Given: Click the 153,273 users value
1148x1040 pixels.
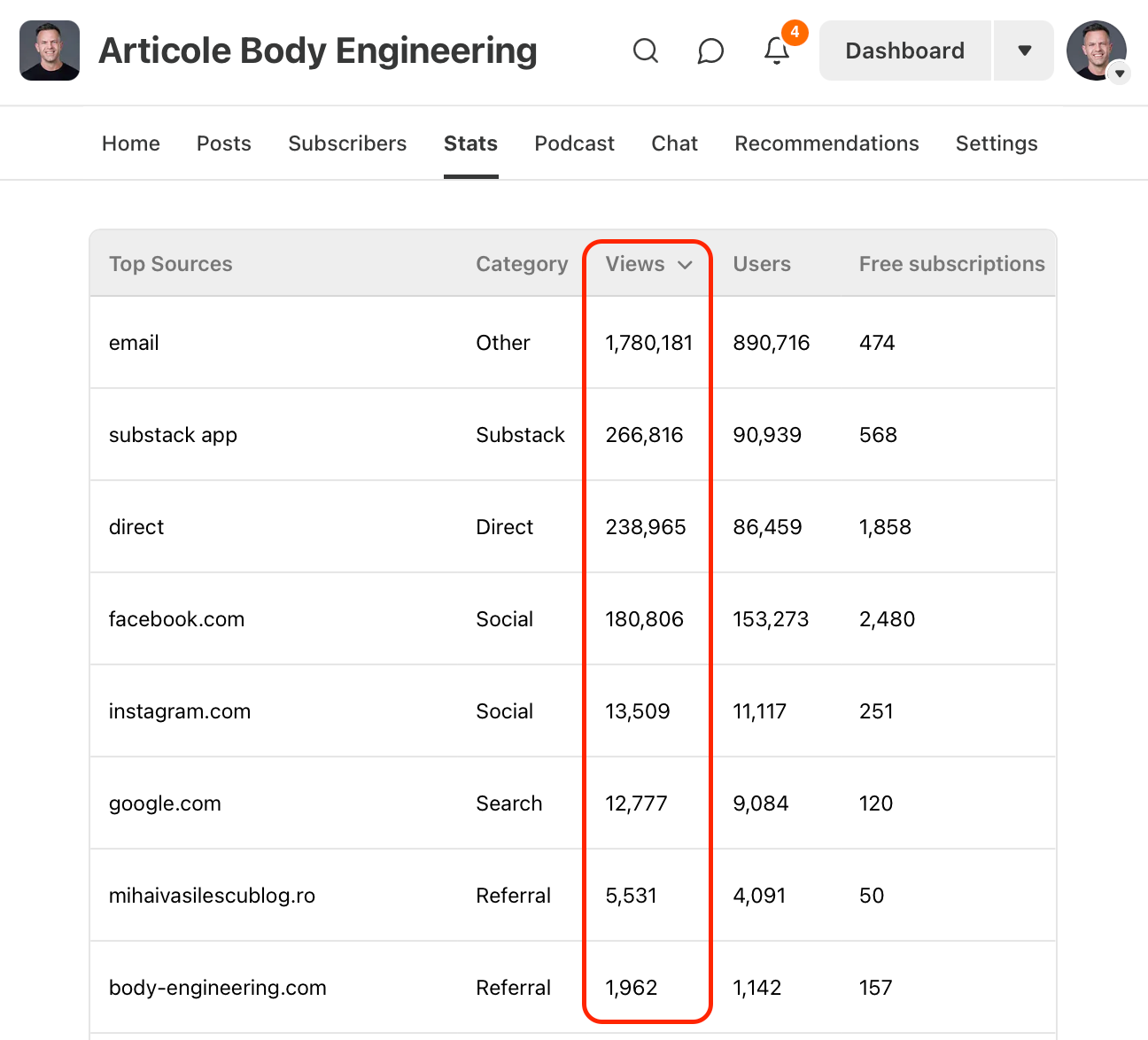Looking at the screenshot, I should [x=771, y=619].
